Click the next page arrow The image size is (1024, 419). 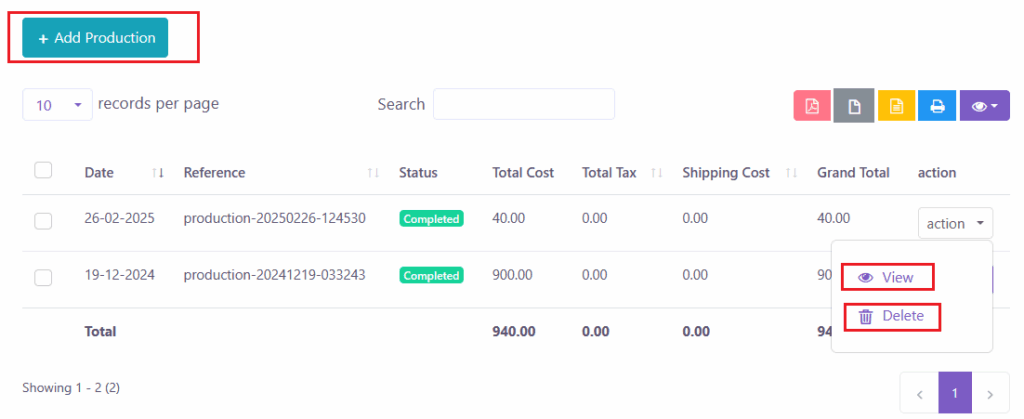[990, 394]
